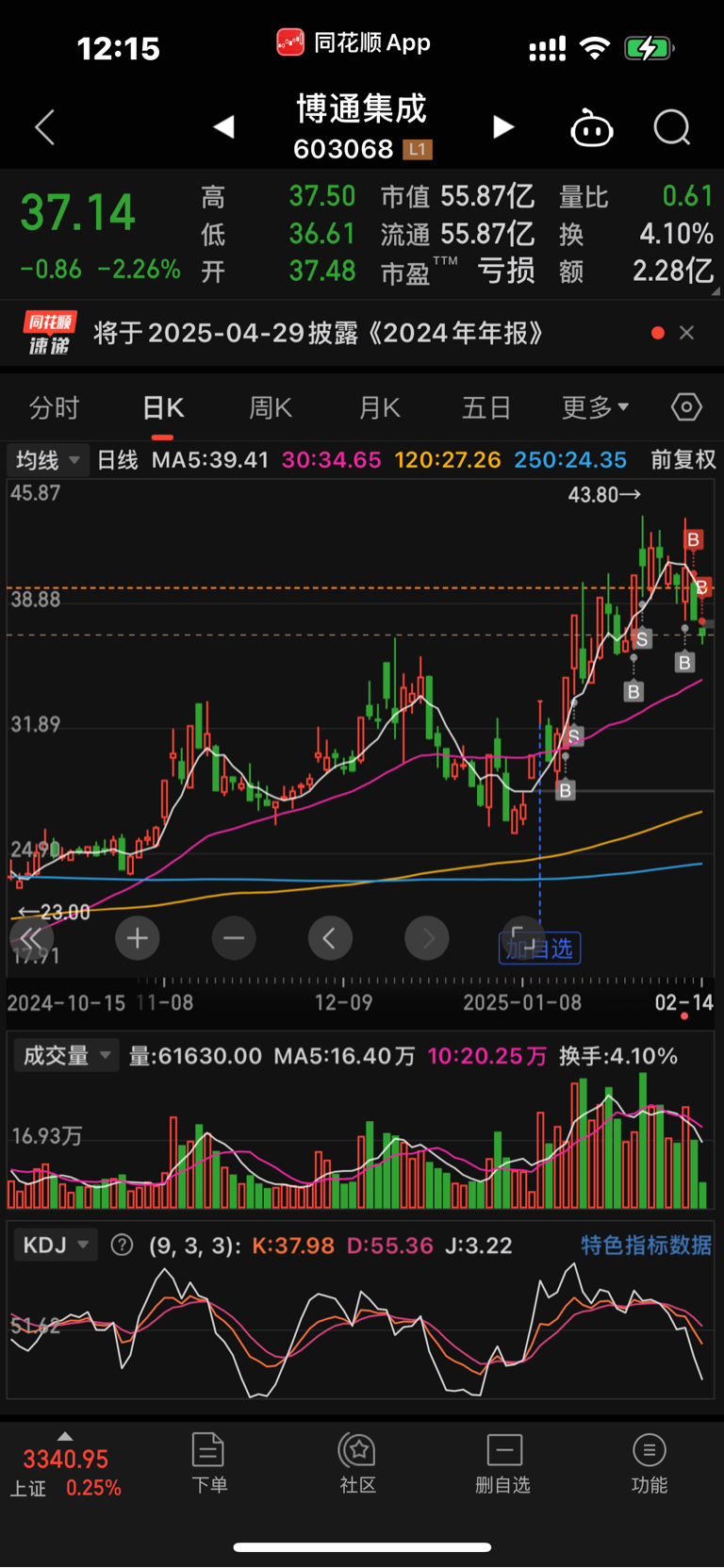Tap the 10:20.25万 volume average value
The image size is (724, 1568).
(x=486, y=1056)
